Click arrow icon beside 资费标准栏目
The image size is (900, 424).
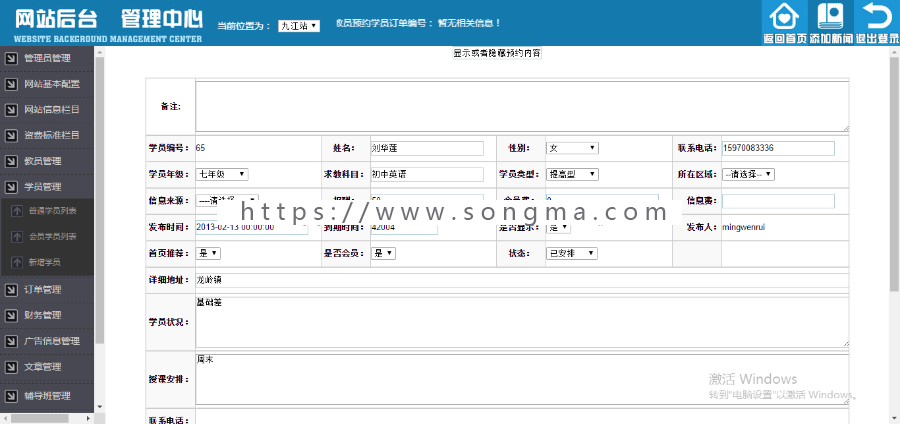point(11,135)
